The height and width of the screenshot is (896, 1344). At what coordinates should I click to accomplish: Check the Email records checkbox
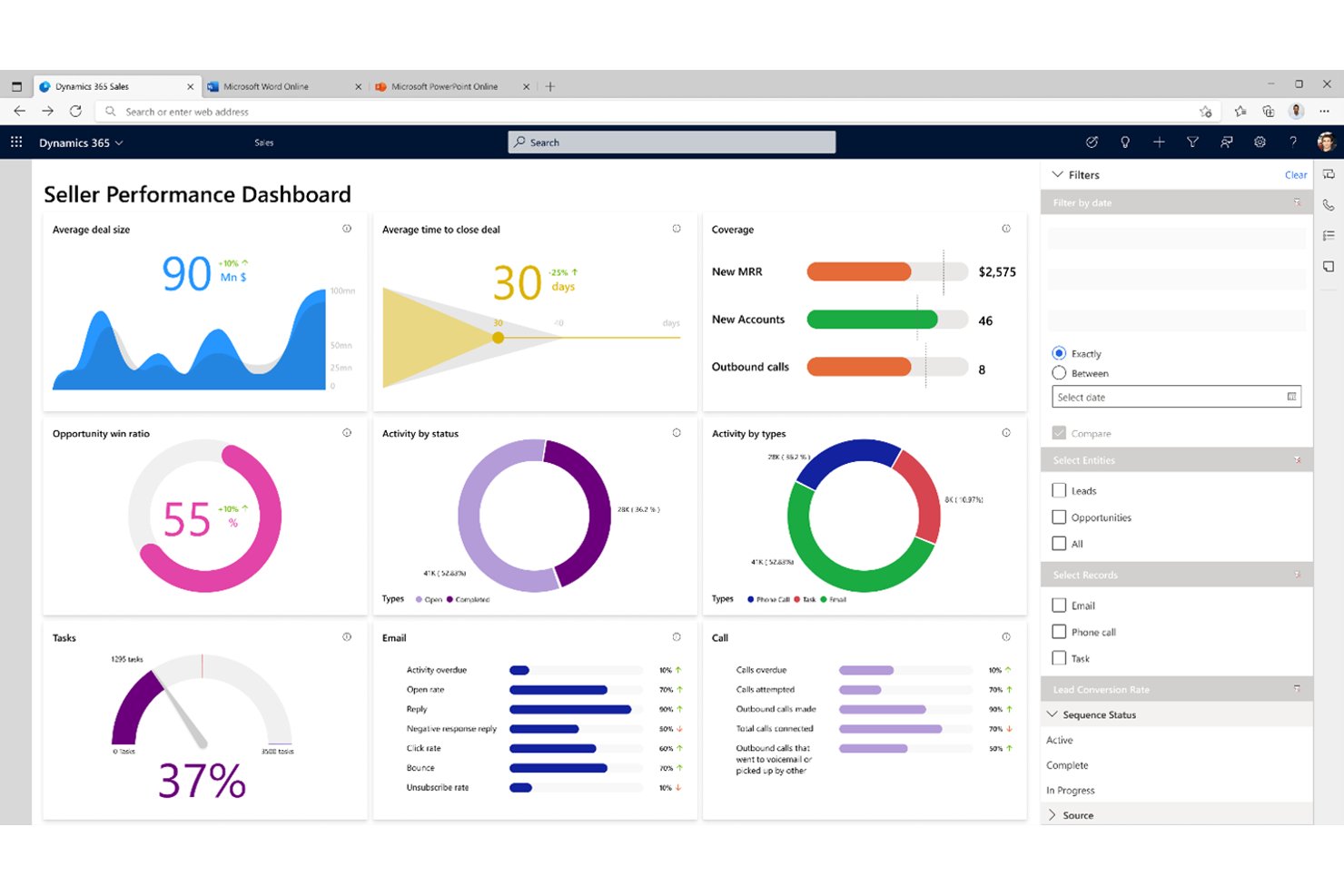(1059, 606)
